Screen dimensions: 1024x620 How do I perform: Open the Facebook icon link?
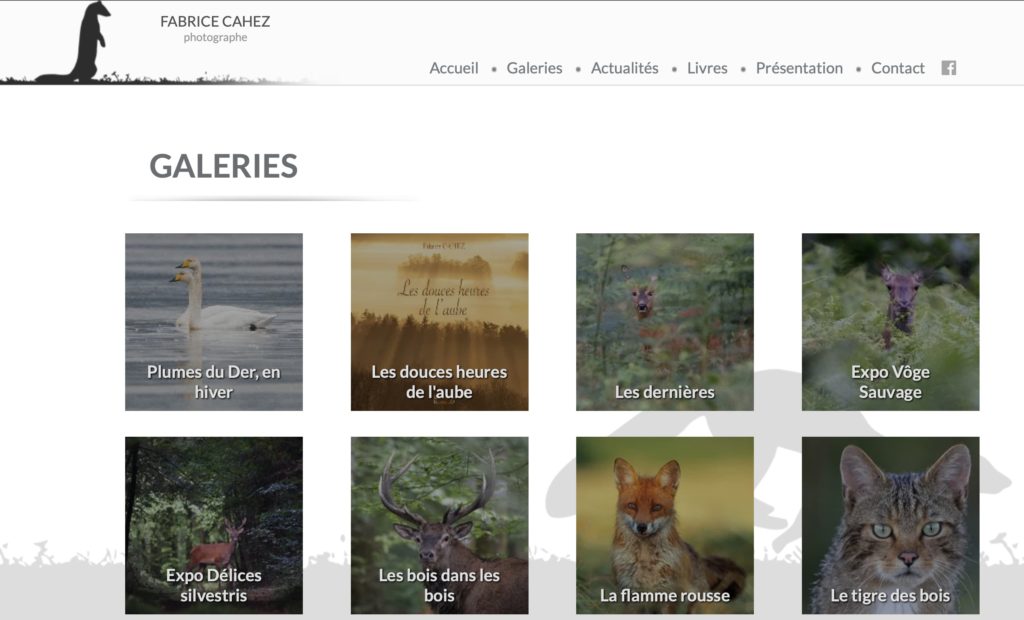click(x=948, y=68)
